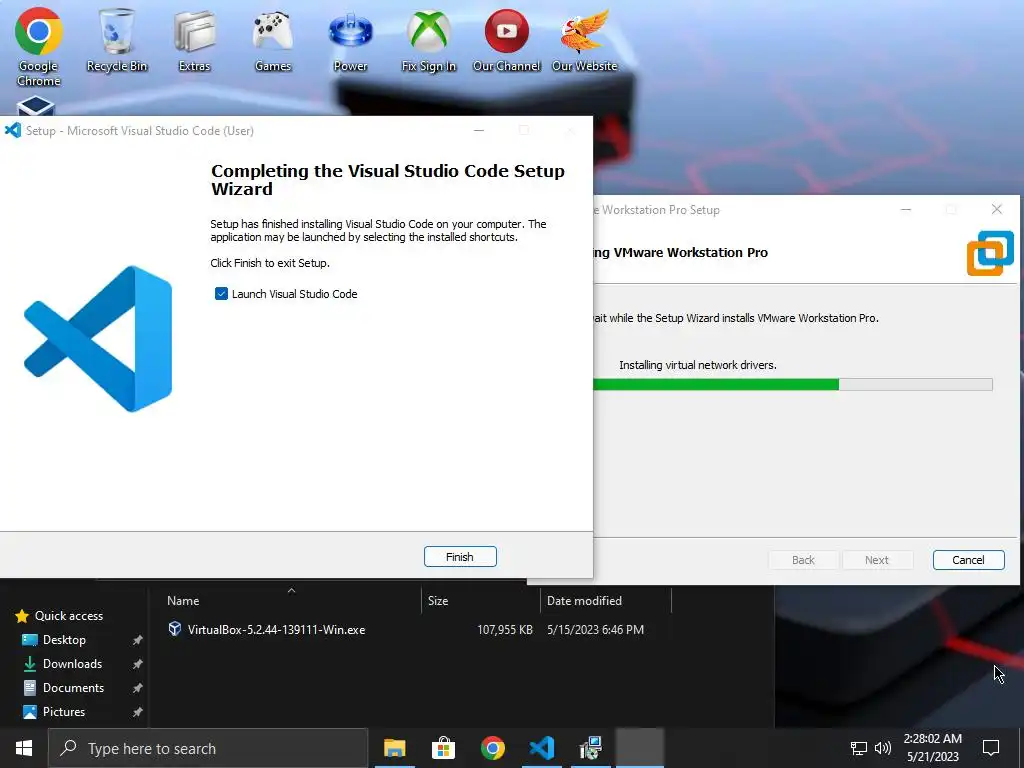Open Microsoft Store from the taskbar
The image size is (1024, 768).
443,748
